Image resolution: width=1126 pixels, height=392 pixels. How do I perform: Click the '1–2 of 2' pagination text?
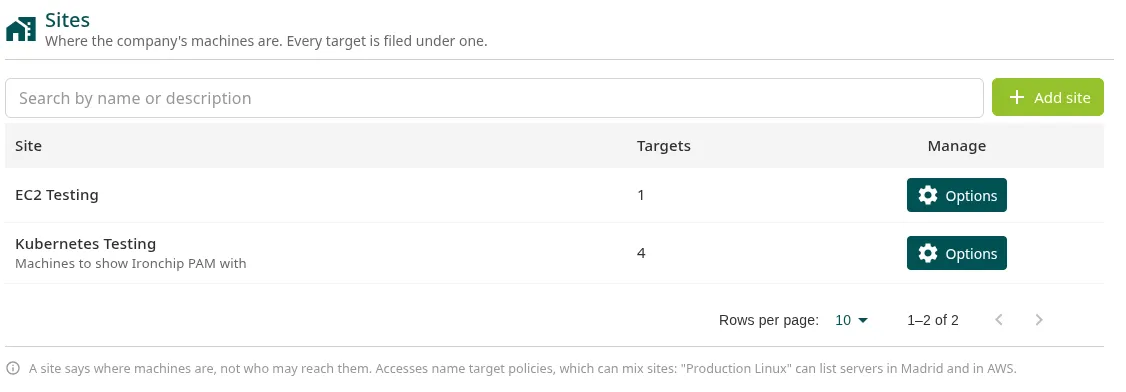[933, 320]
